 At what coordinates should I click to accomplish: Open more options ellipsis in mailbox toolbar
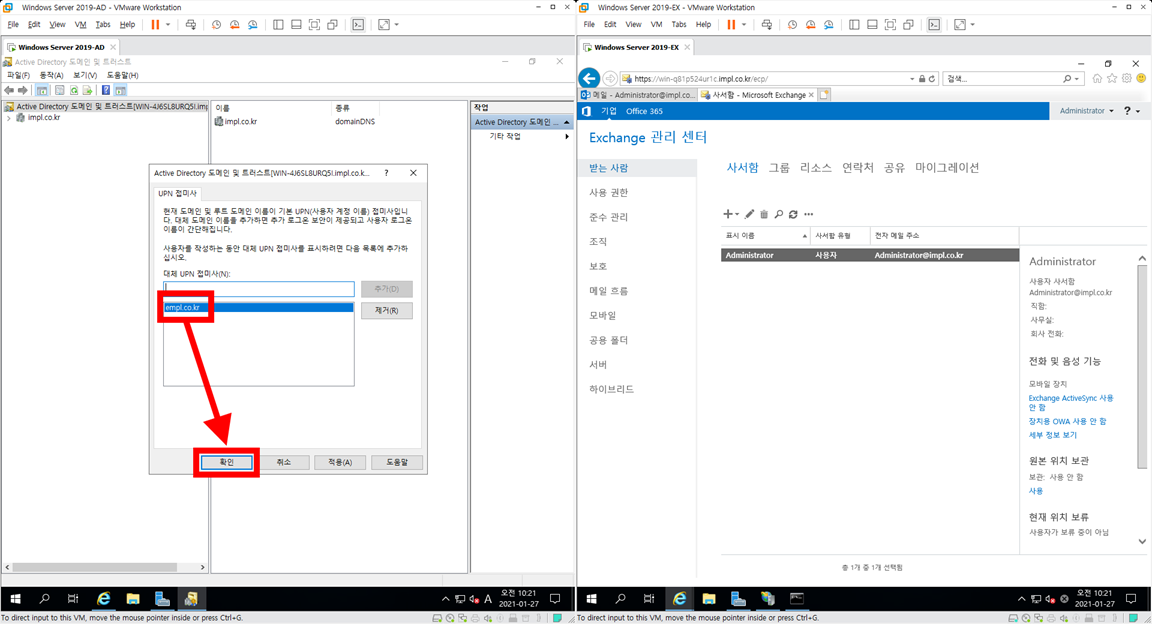[809, 214]
